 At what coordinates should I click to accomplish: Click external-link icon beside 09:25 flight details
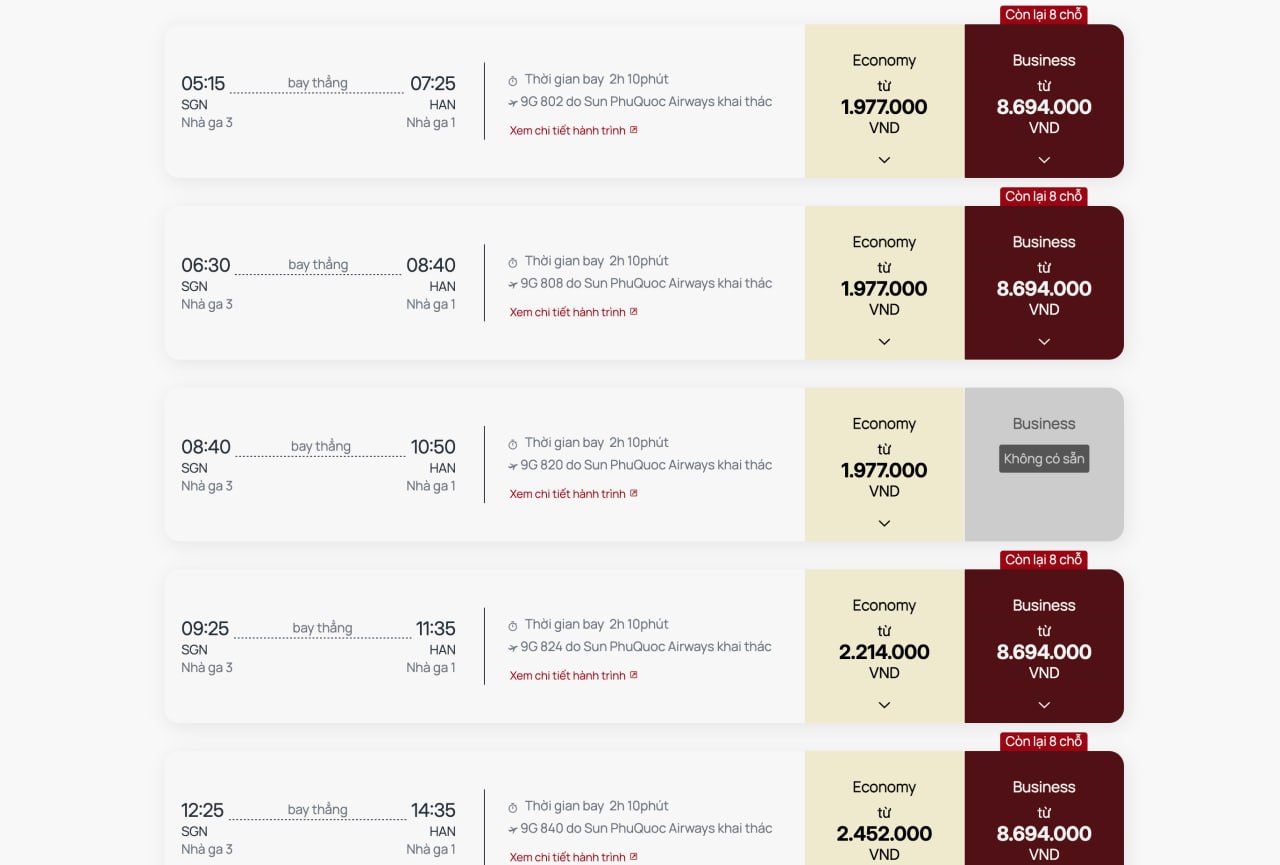pyautogui.click(x=634, y=675)
